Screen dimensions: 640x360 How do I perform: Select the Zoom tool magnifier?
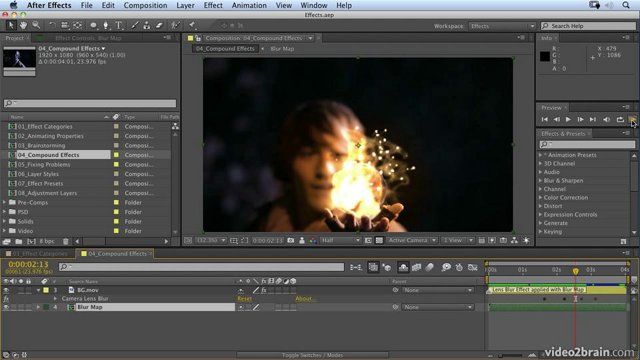pos(36,25)
